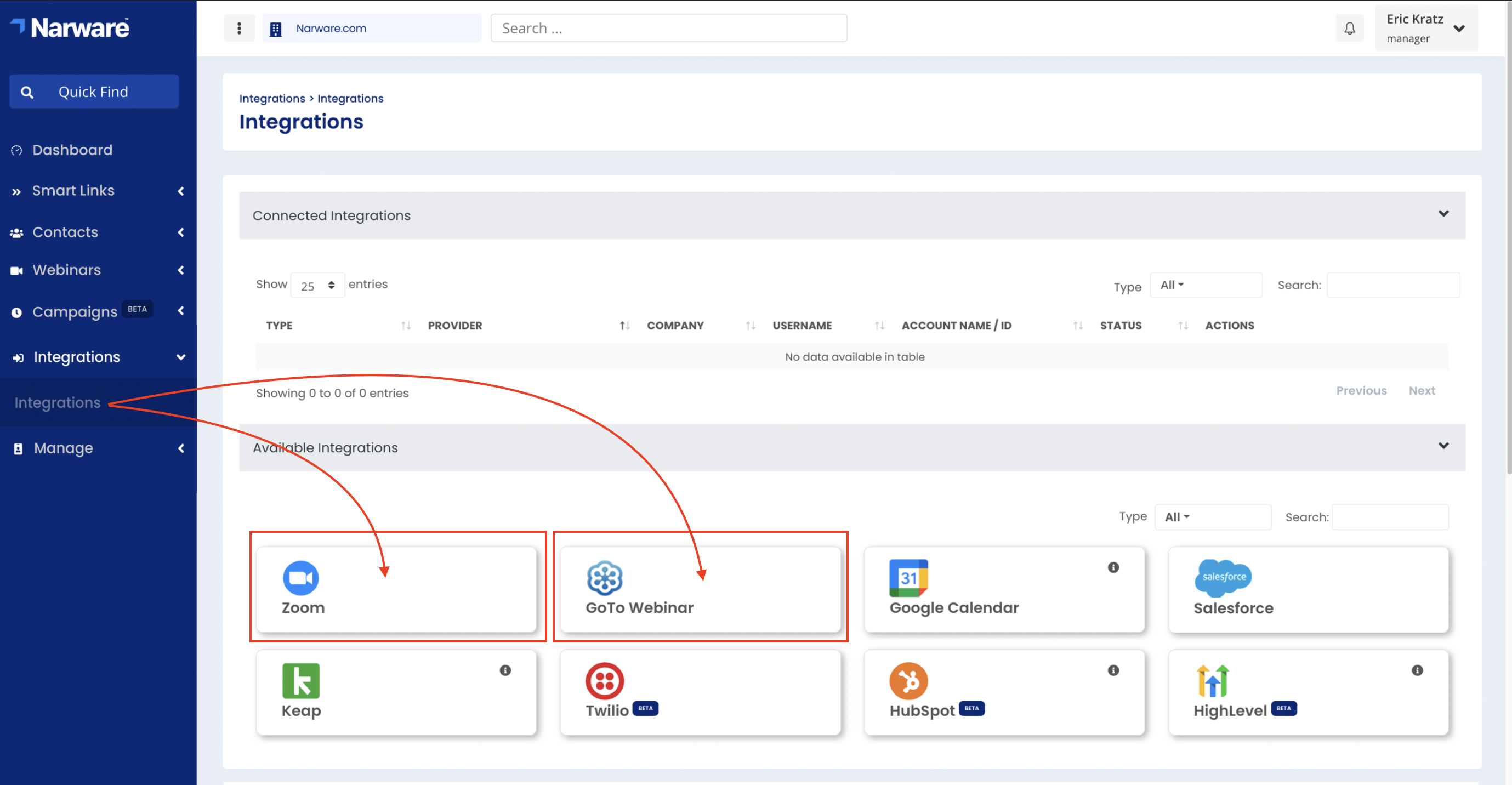Click the Twilio red logo
The height and width of the screenshot is (785, 1512).
pos(605,680)
